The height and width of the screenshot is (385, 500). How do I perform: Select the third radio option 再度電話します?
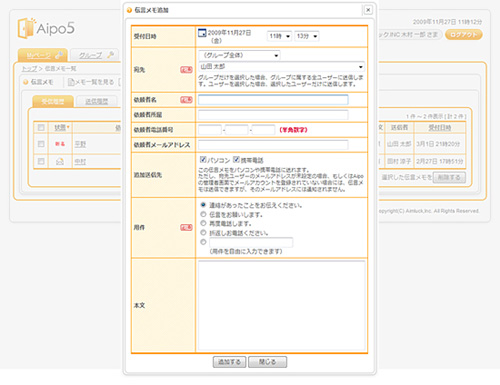(203, 223)
